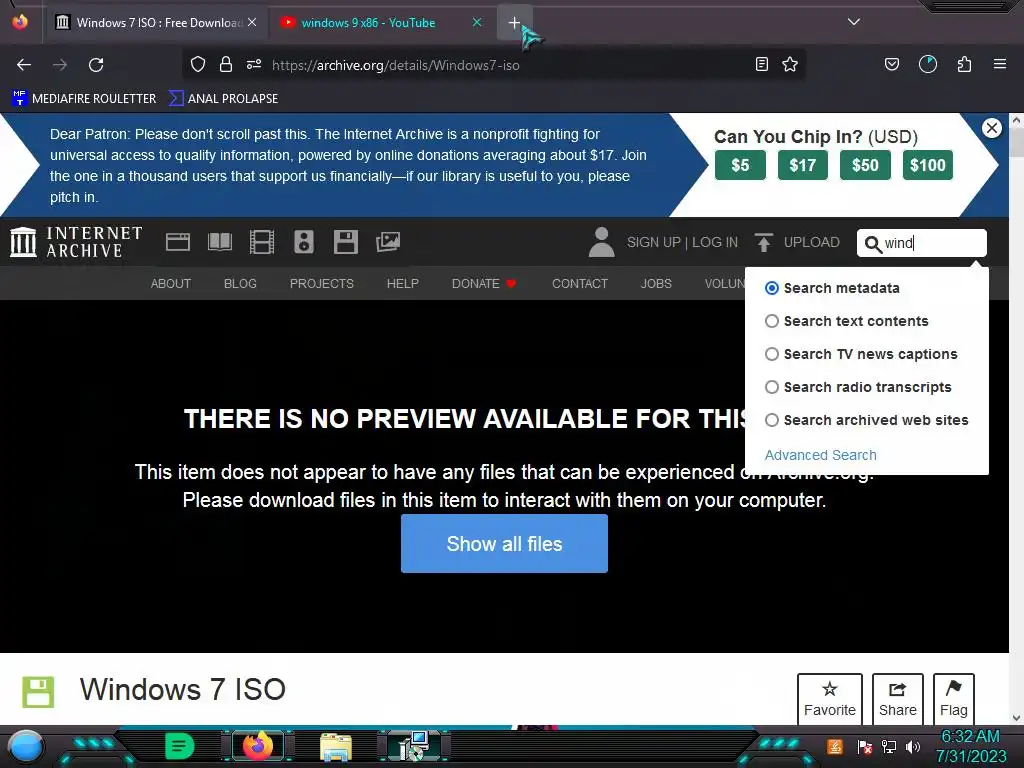Click the address bar URL
Screen dimensions: 1024x768
click(x=396, y=65)
